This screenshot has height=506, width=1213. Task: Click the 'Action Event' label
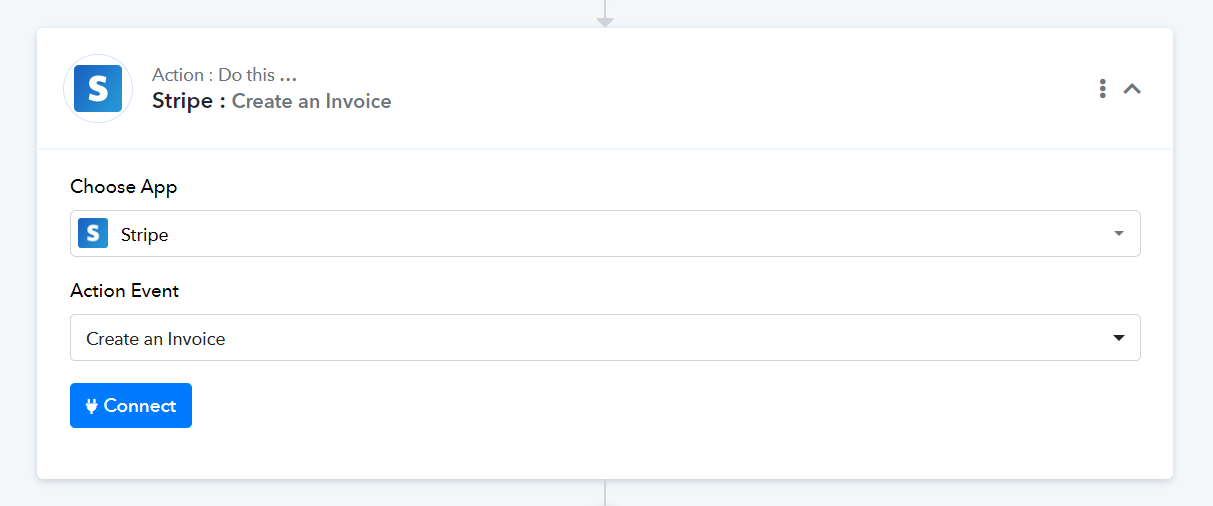click(125, 291)
